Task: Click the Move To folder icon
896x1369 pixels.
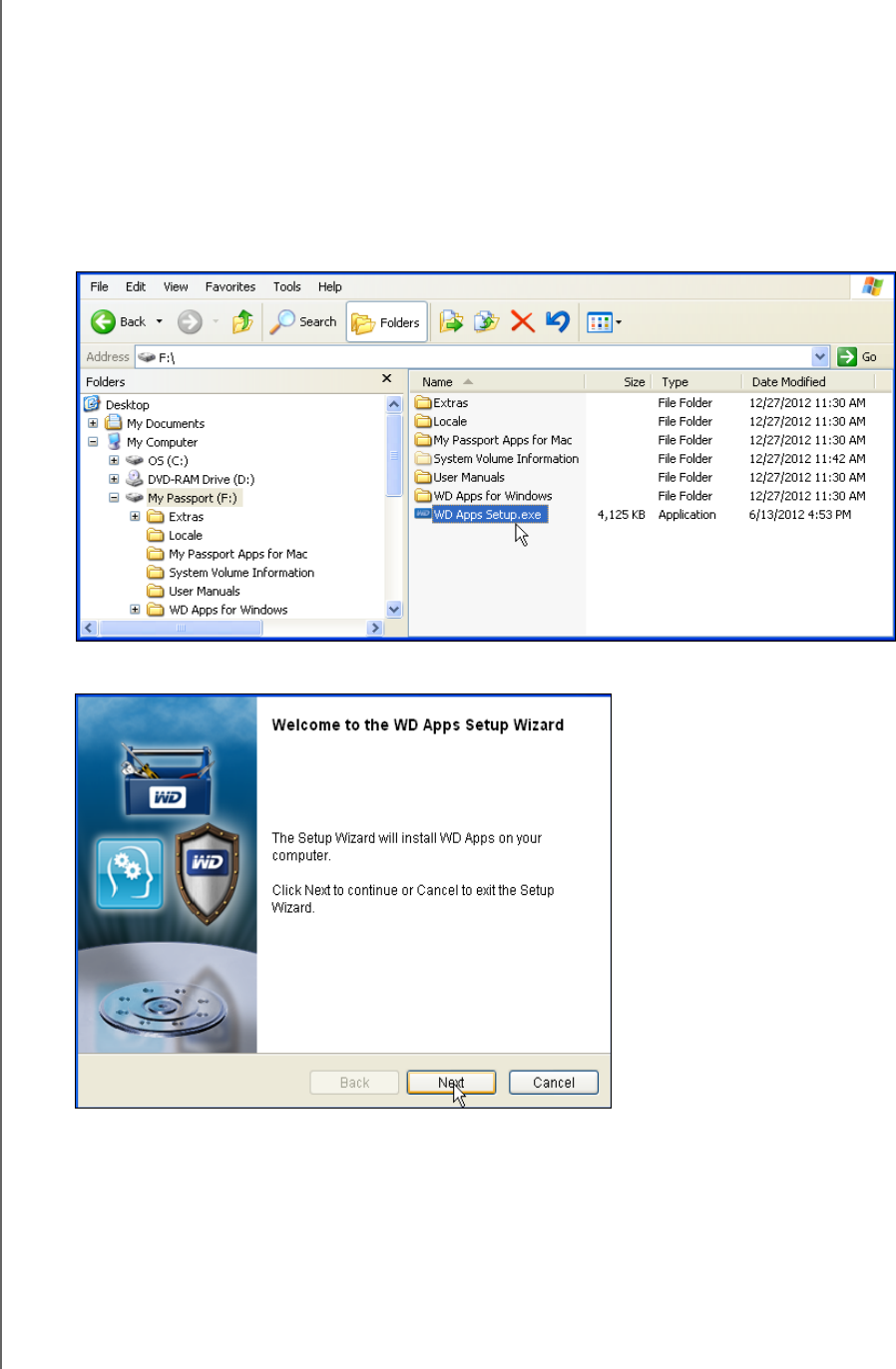Action: (451, 322)
